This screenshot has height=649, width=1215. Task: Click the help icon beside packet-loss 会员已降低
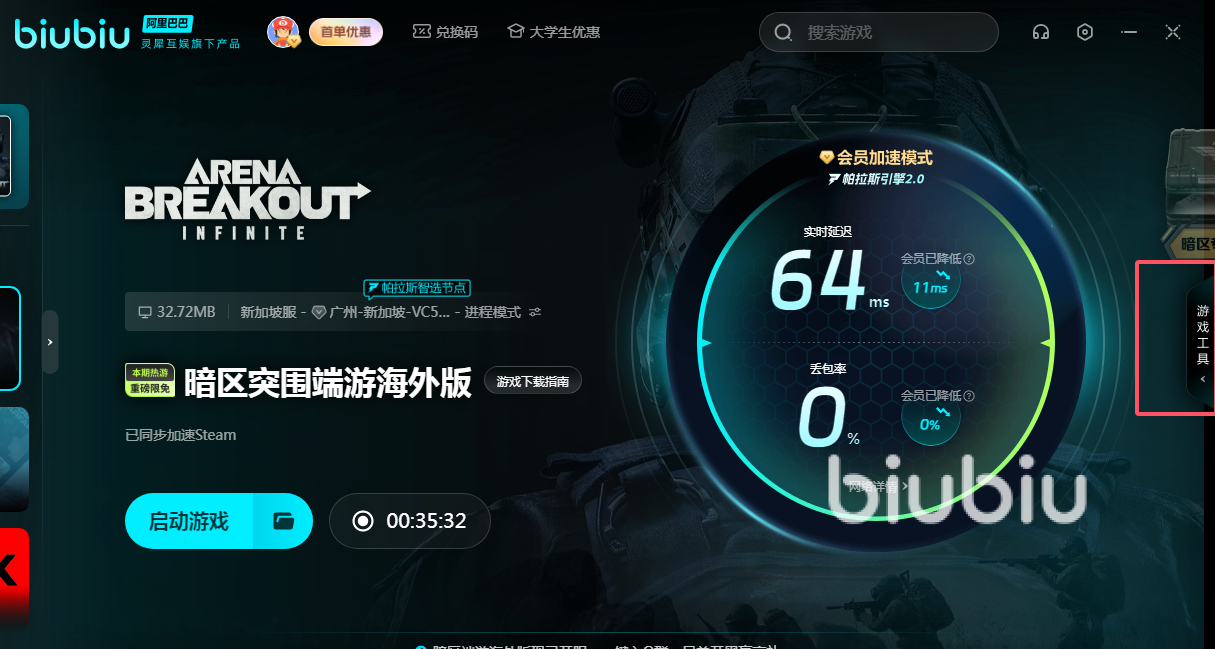point(969,396)
